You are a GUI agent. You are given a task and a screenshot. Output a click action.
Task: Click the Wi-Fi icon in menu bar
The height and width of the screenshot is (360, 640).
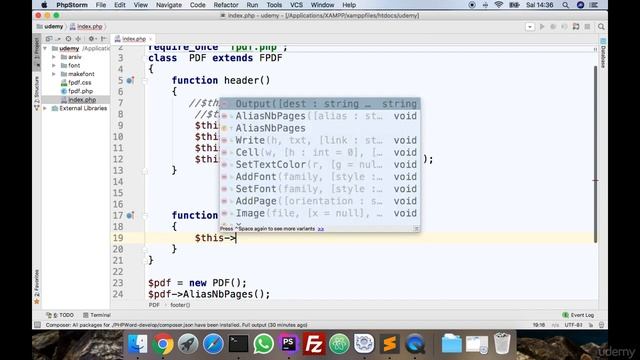(x=498, y=5)
